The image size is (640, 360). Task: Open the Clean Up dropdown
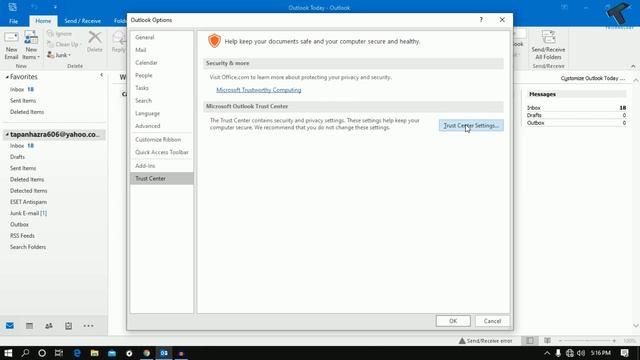(x=64, y=44)
